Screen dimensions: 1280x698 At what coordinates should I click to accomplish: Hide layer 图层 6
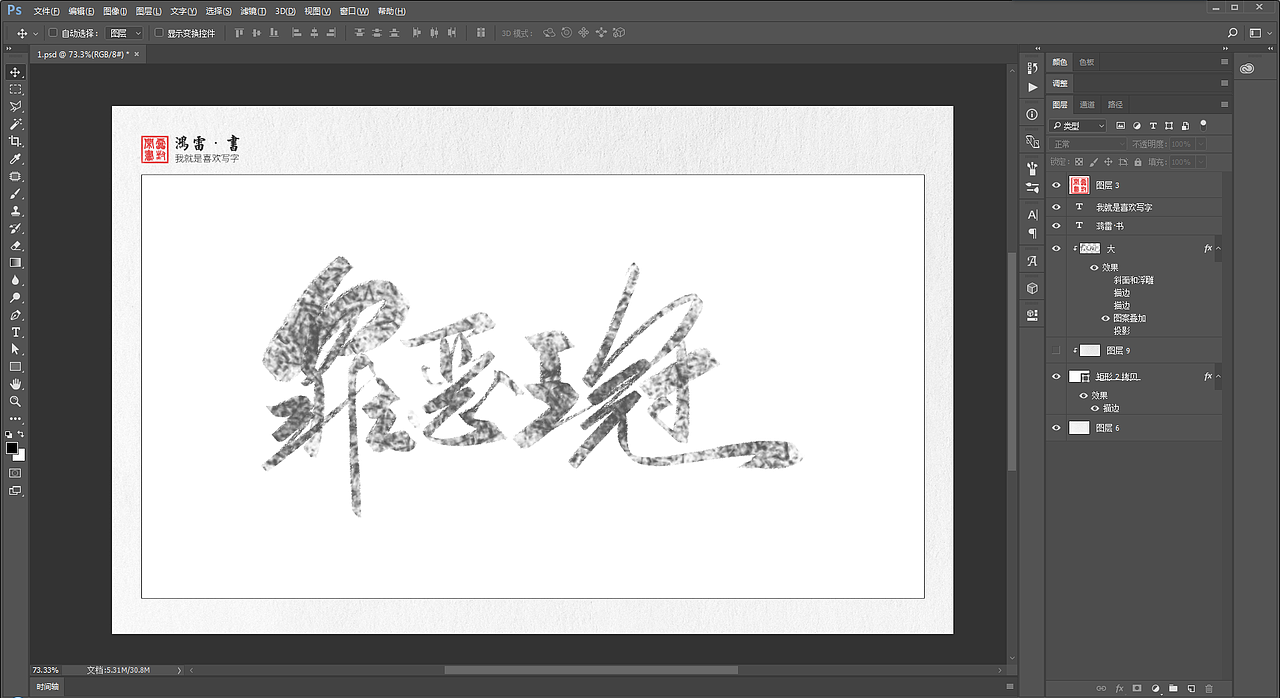tap(1056, 427)
